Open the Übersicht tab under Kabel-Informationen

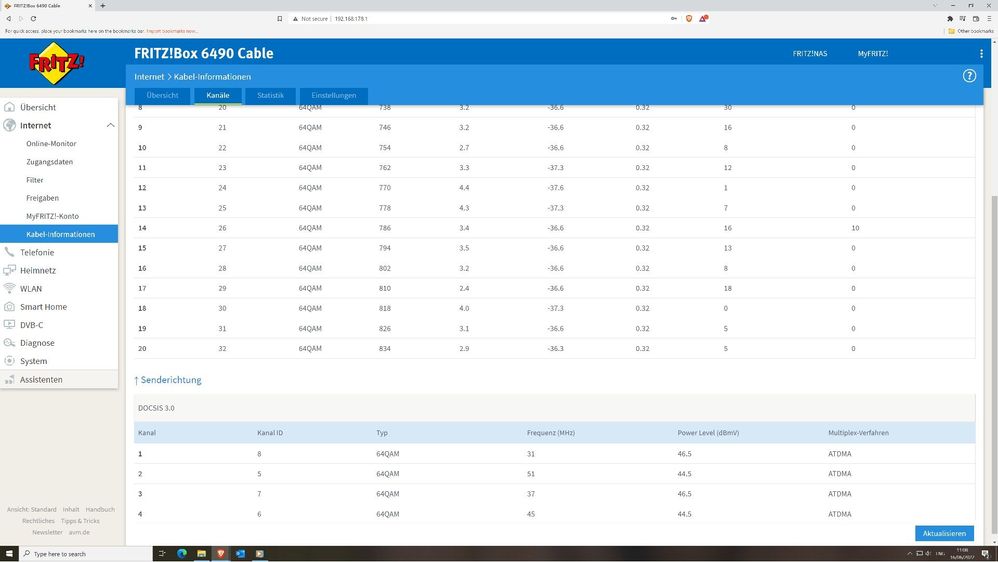162,96
